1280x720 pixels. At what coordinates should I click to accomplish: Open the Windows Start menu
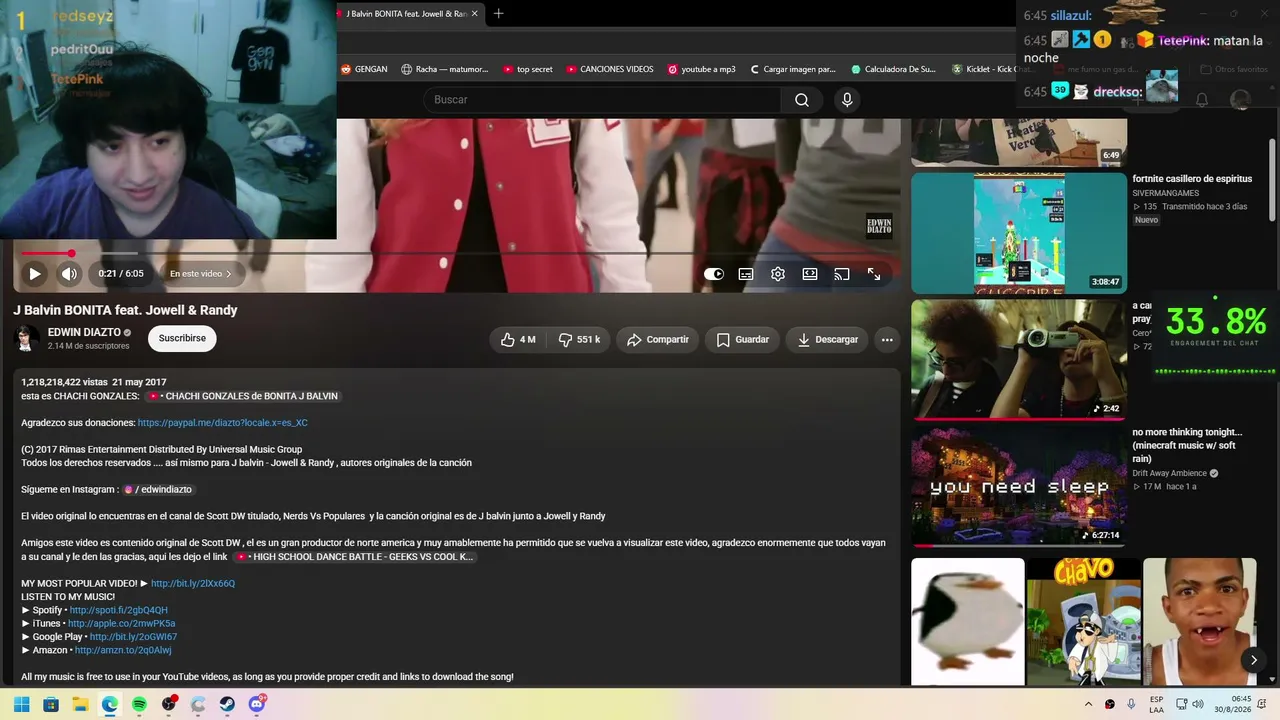click(21, 704)
